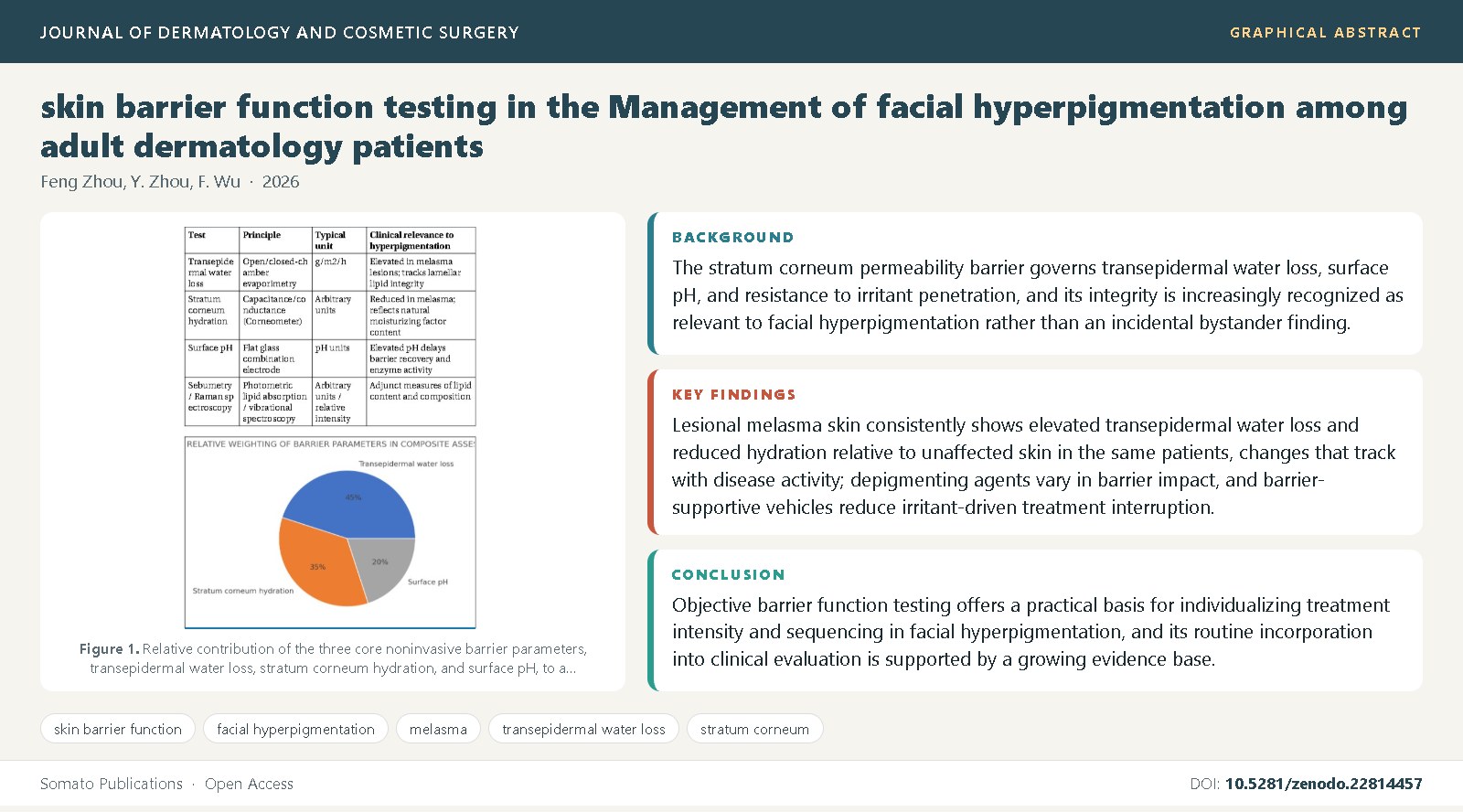Click the 'Sebumetry / Raman spectroscopy' table cell

(212, 401)
